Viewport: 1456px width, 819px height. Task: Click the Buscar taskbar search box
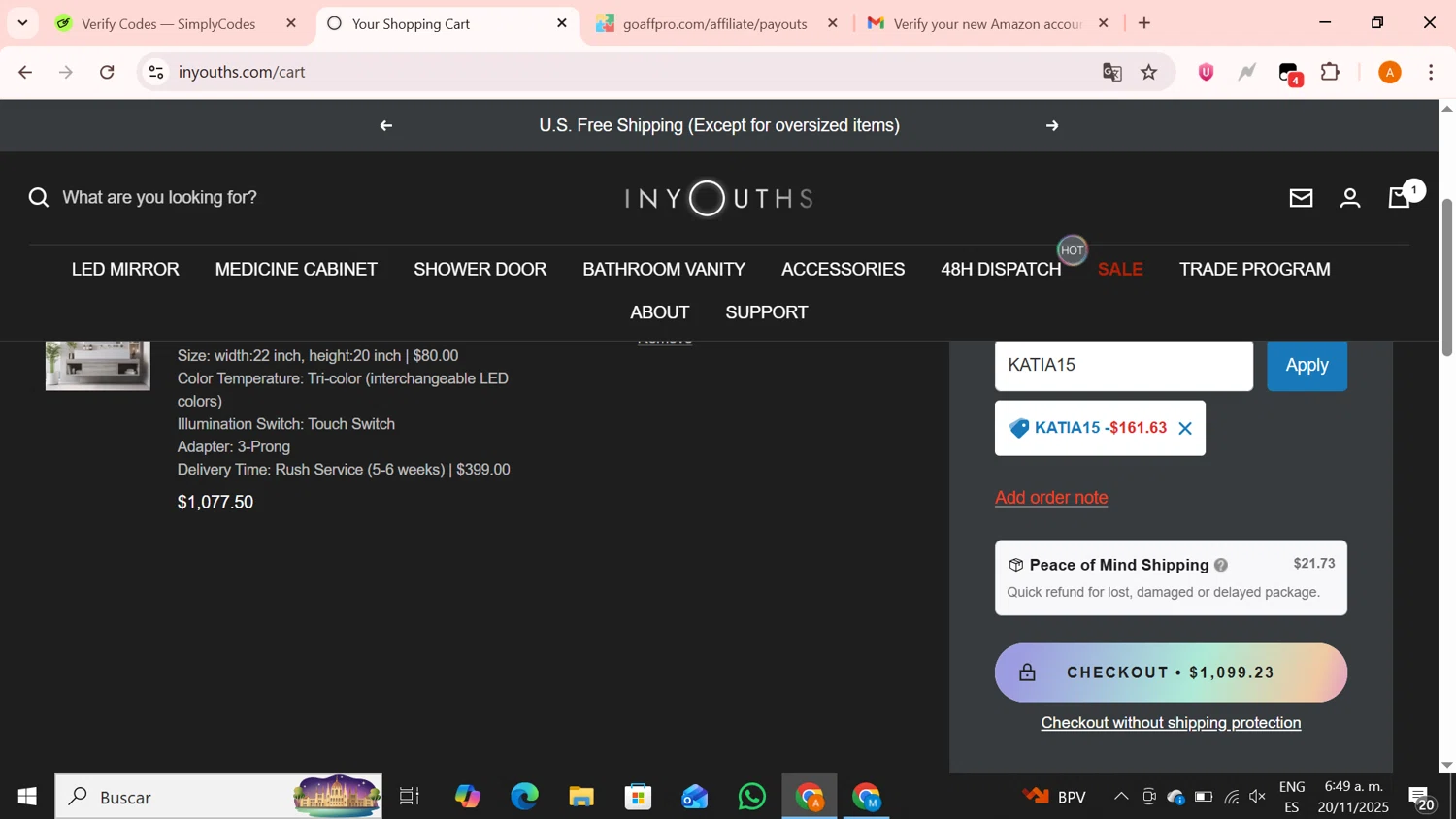218,797
